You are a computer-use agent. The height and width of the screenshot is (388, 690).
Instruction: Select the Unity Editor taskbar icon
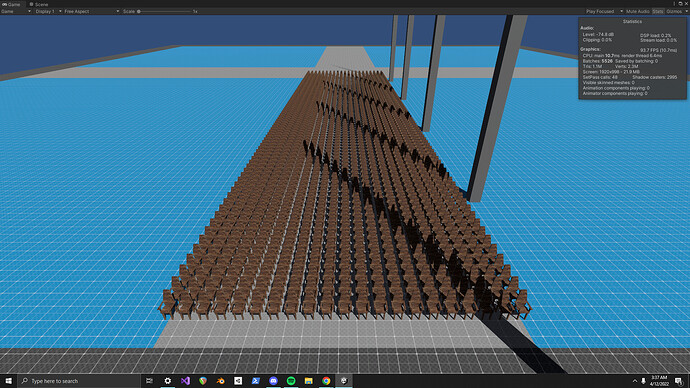(344, 381)
